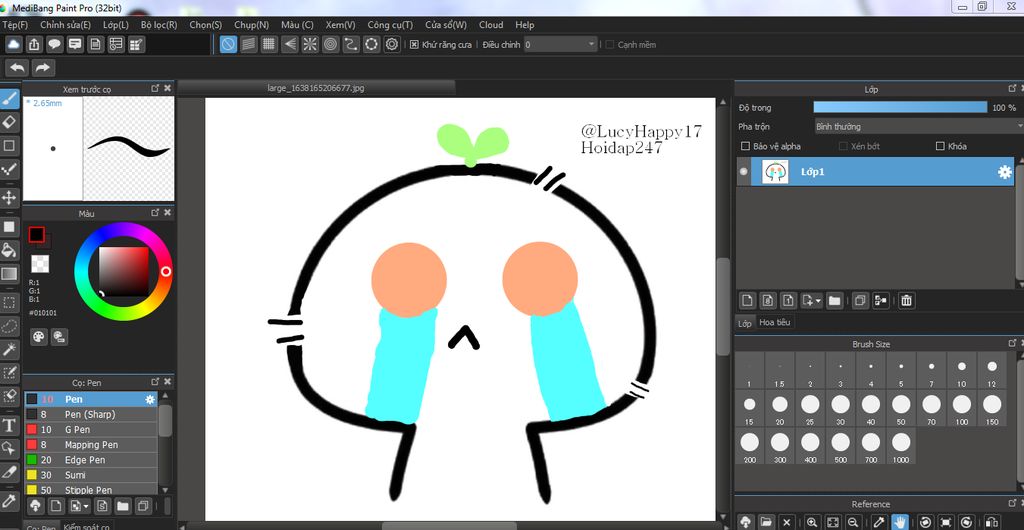Open the gear settings of Lớp1 layer

tap(1004, 172)
